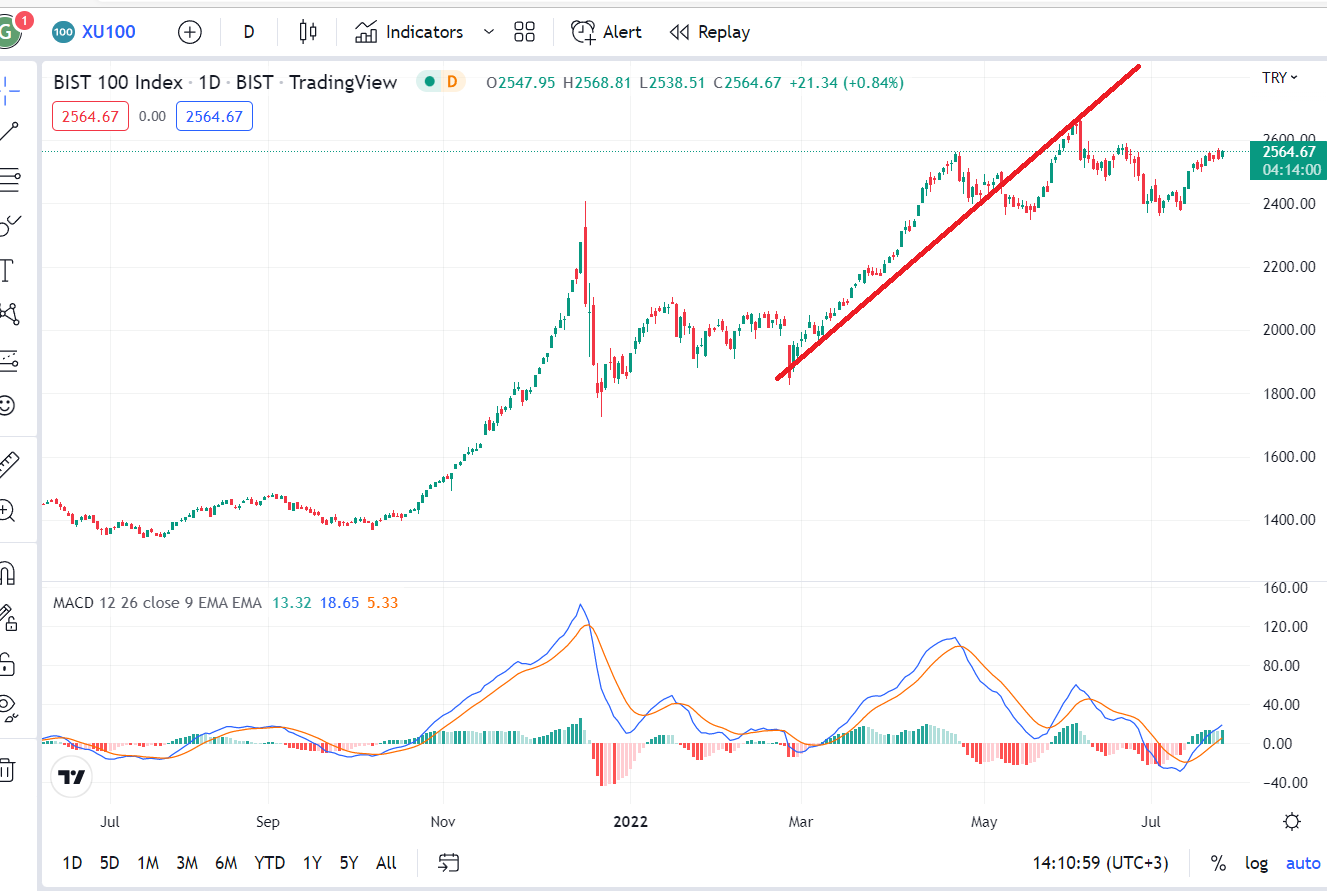The image size is (1327, 891).
Task: Open the user profile avatar menu
Action: coord(8,31)
